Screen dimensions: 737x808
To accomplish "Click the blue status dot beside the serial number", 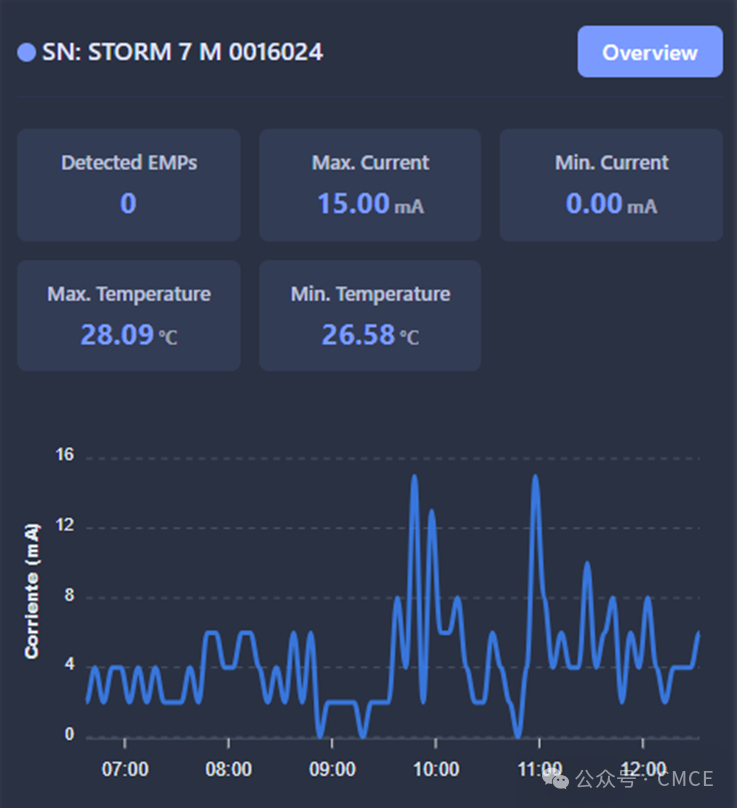I will click(27, 52).
